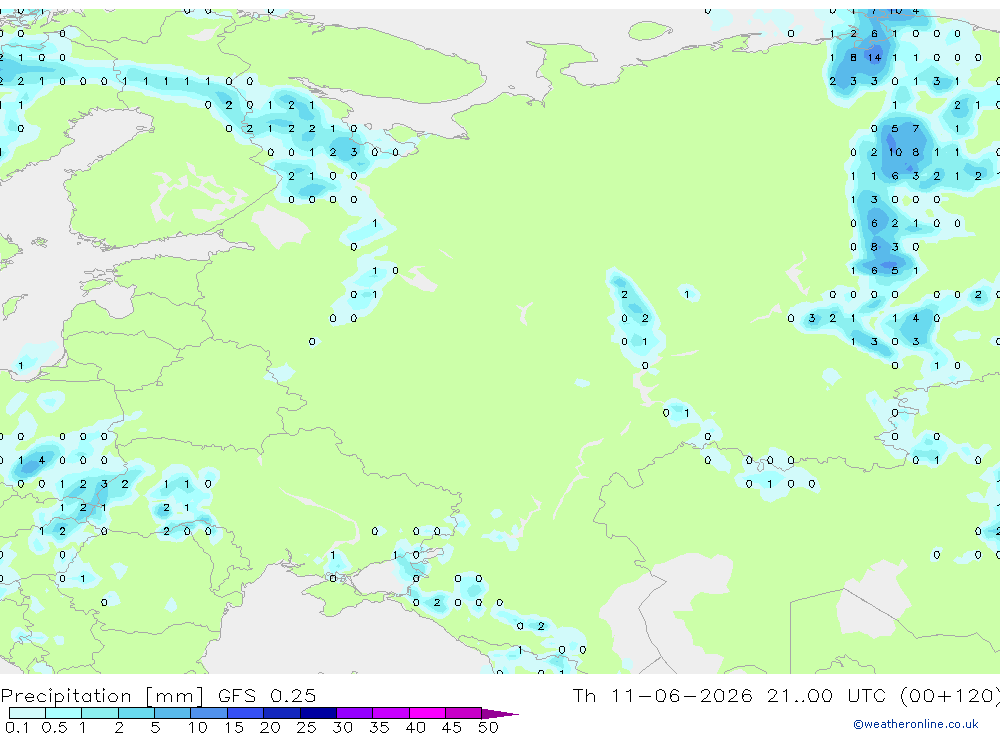Click the 20–25 mm legend color box
The height and width of the screenshot is (733, 1000).
282,713
